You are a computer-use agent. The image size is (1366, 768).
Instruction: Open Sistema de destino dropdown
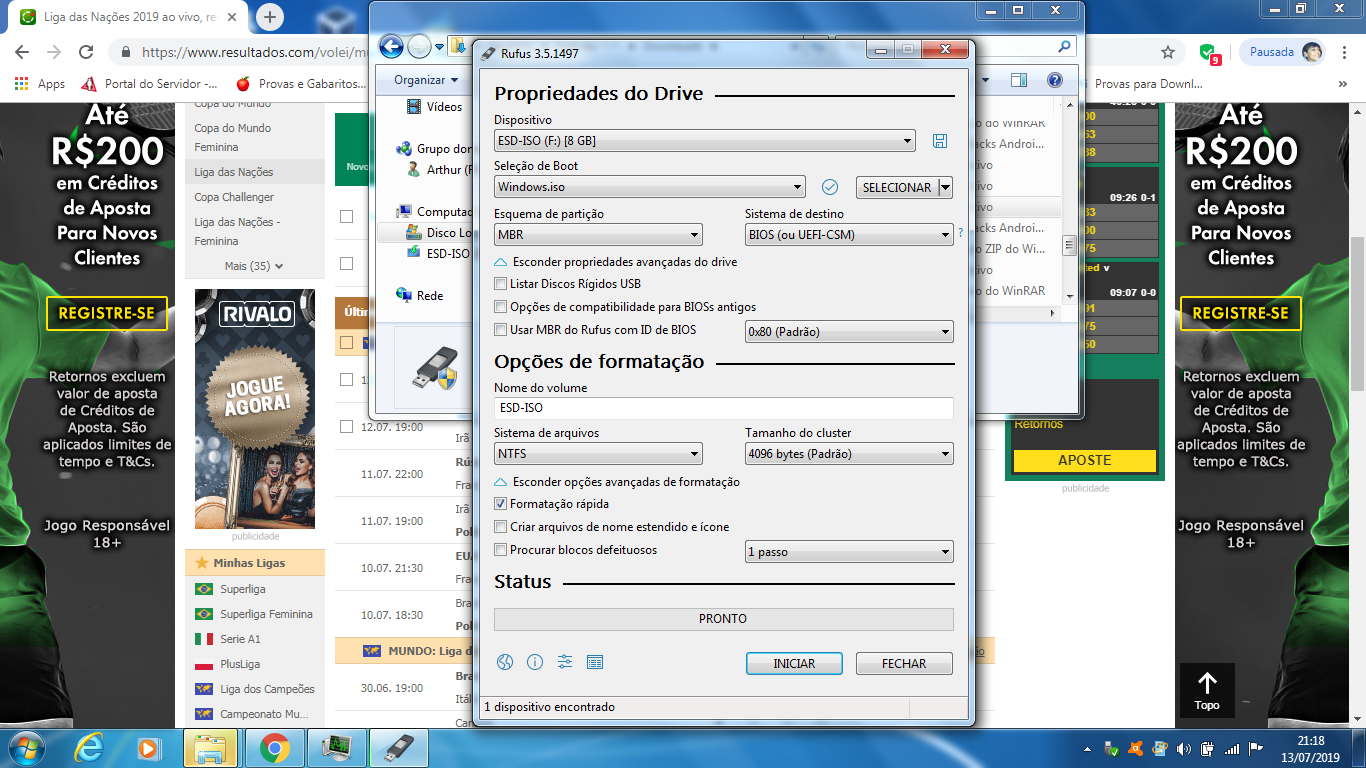(849, 235)
